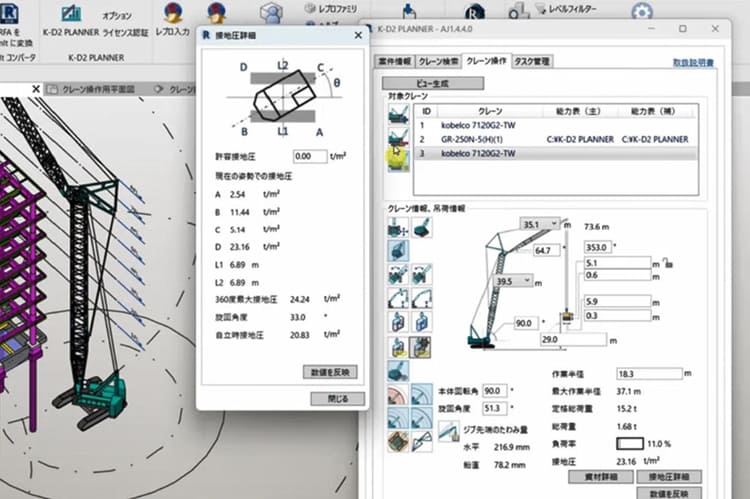
Task: Click the 作業半径 18.3 input field
Action: (x=650, y=372)
